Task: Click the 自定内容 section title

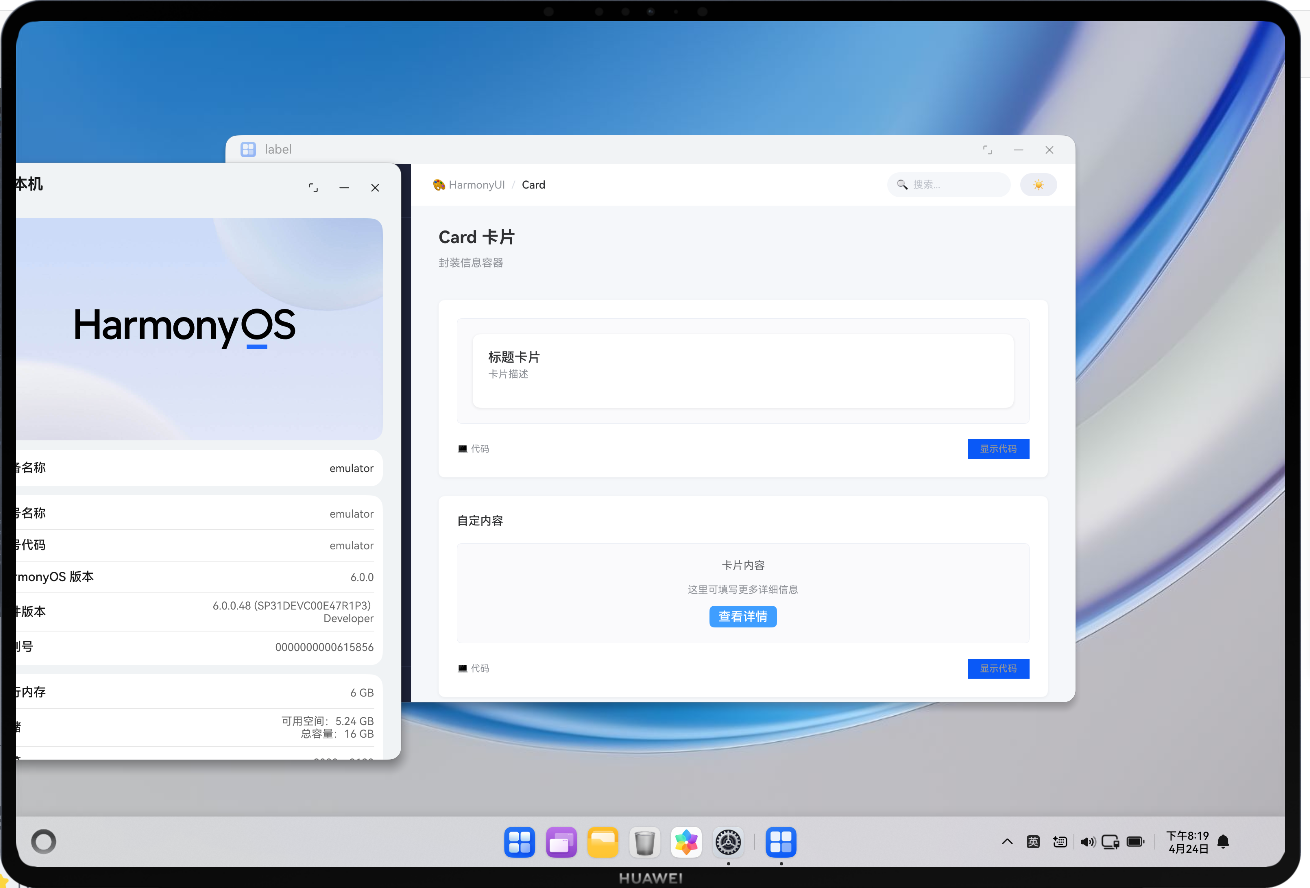Action: point(480,521)
